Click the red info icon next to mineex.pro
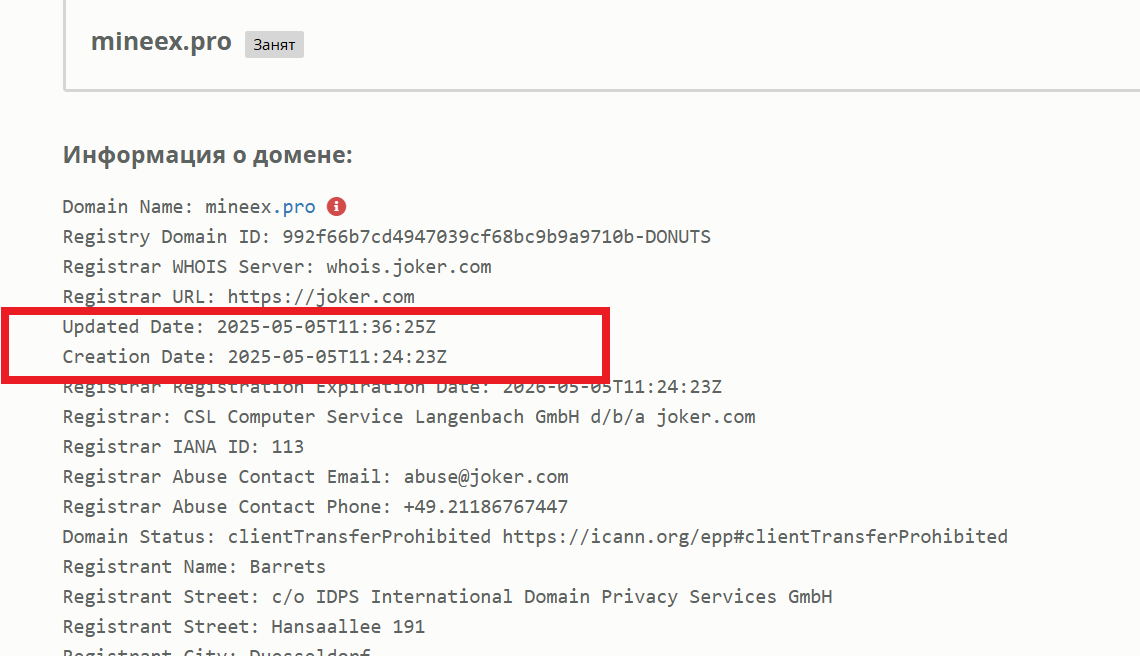 pyautogui.click(x=336, y=207)
